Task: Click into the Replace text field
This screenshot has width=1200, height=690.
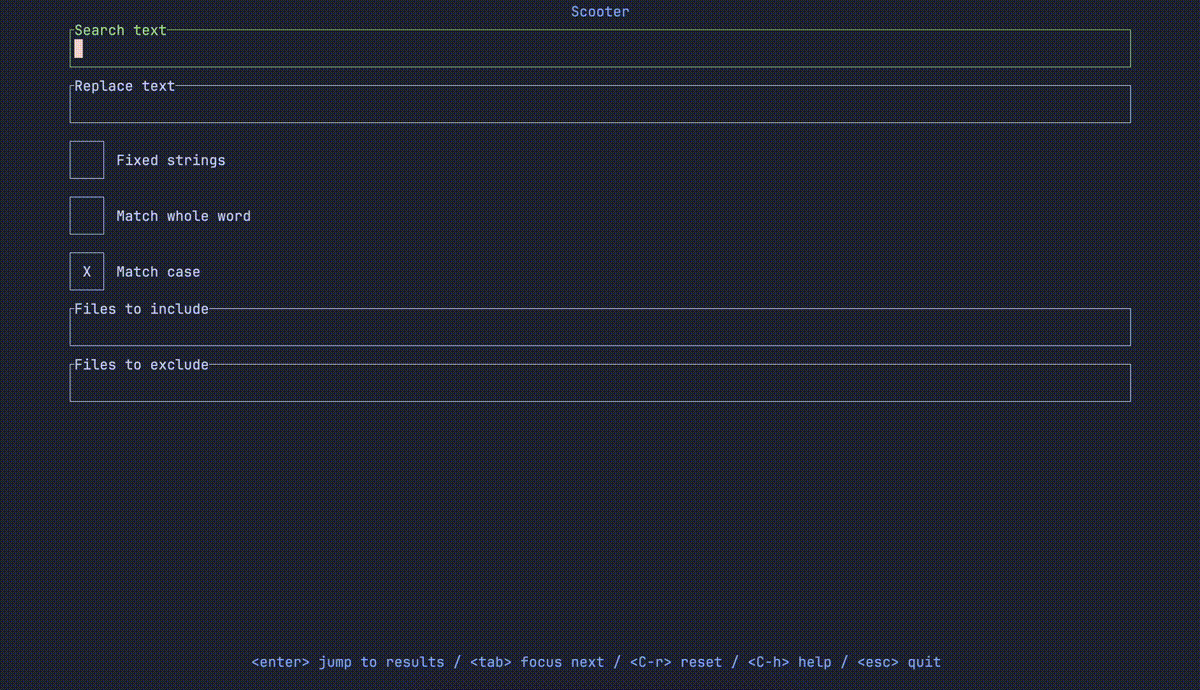Action: [x=600, y=104]
